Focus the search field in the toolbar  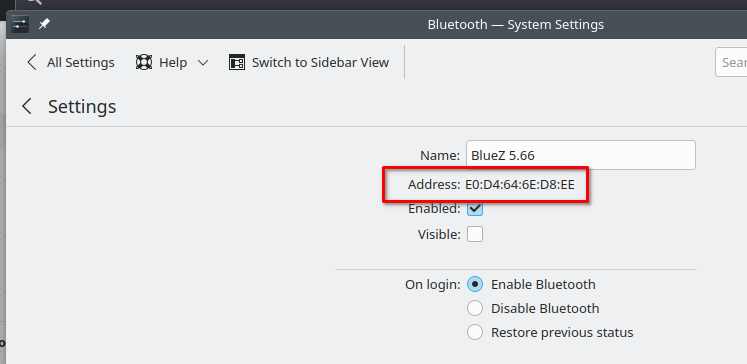(731, 62)
